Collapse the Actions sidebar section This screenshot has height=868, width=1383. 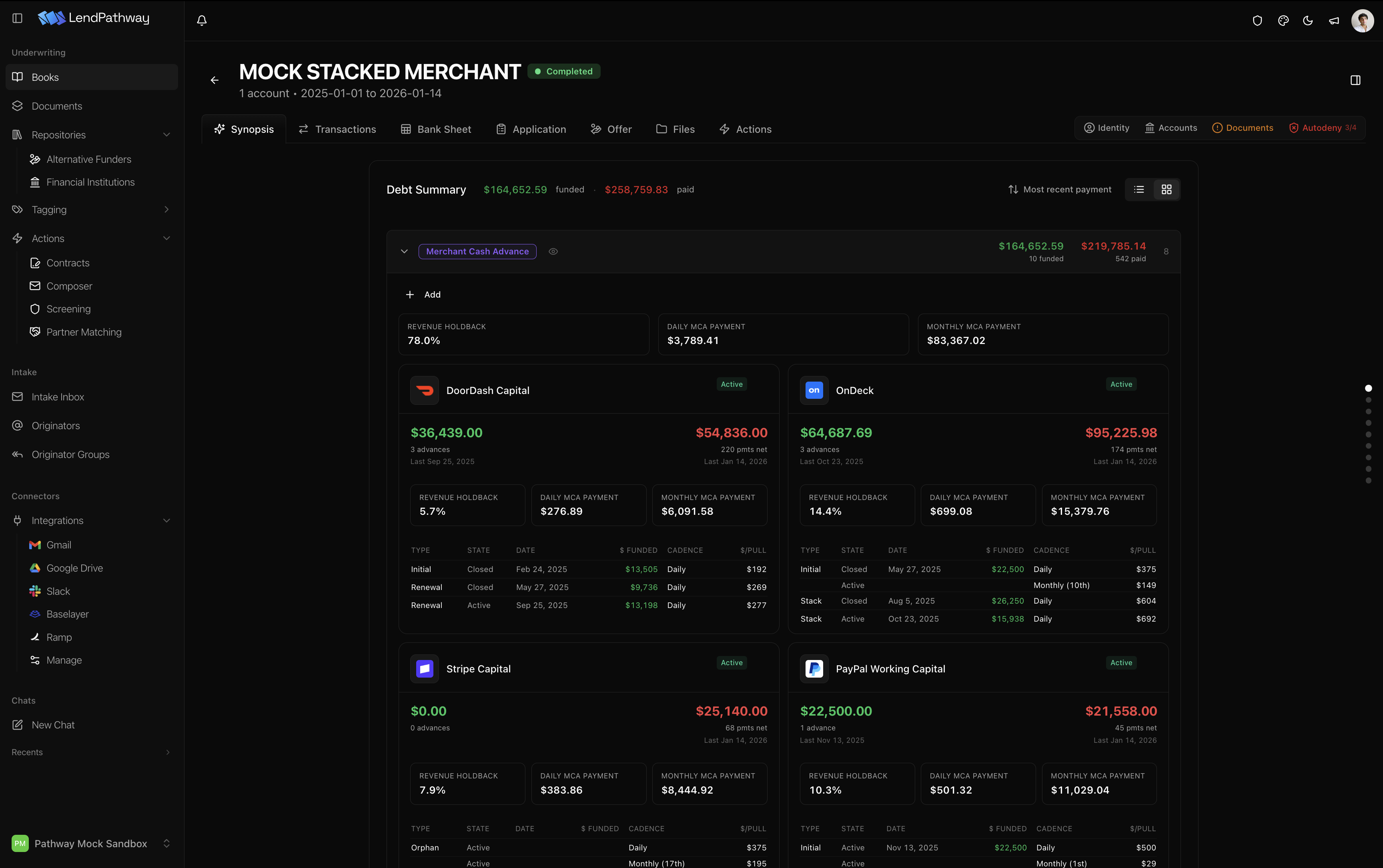click(x=166, y=238)
